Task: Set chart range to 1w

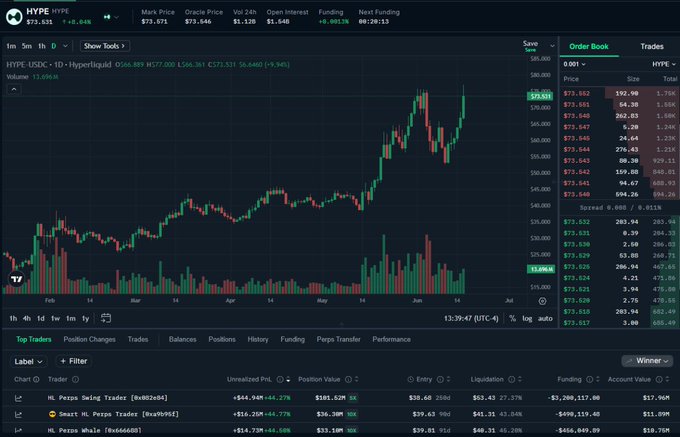Action: coord(56,319)
